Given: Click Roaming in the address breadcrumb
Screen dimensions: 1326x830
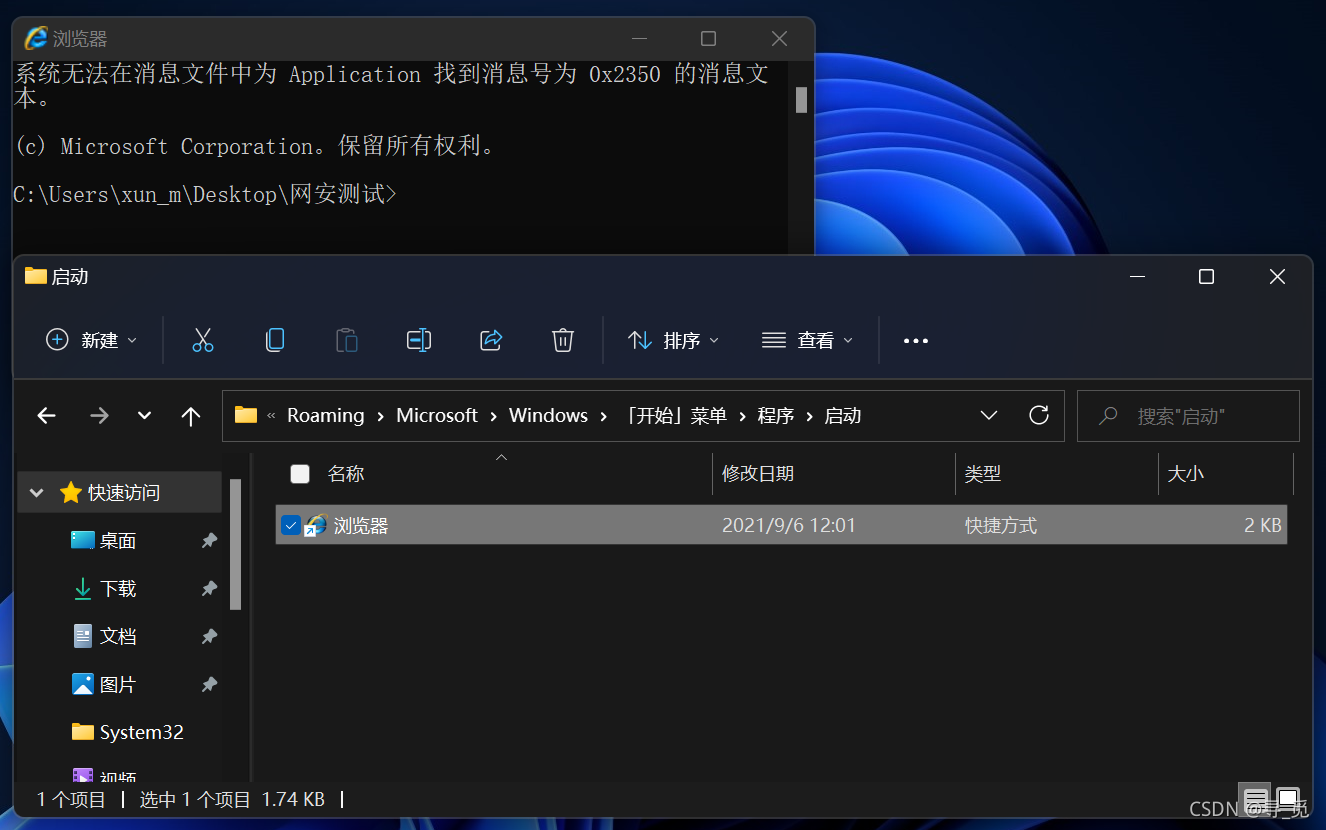Looking at the screenshot, I should (326, 416).
